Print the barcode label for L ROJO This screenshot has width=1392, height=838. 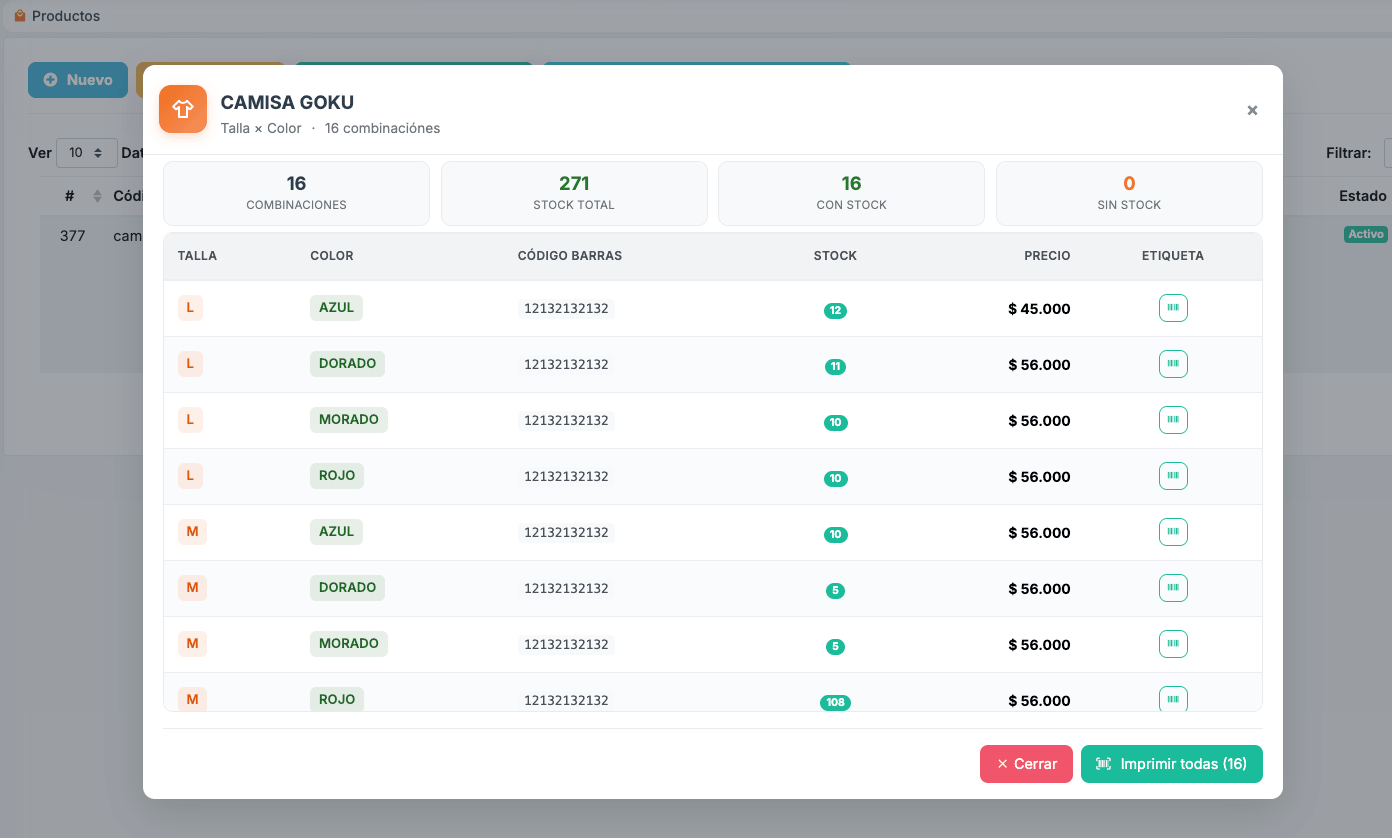[x=1173, y=476]
